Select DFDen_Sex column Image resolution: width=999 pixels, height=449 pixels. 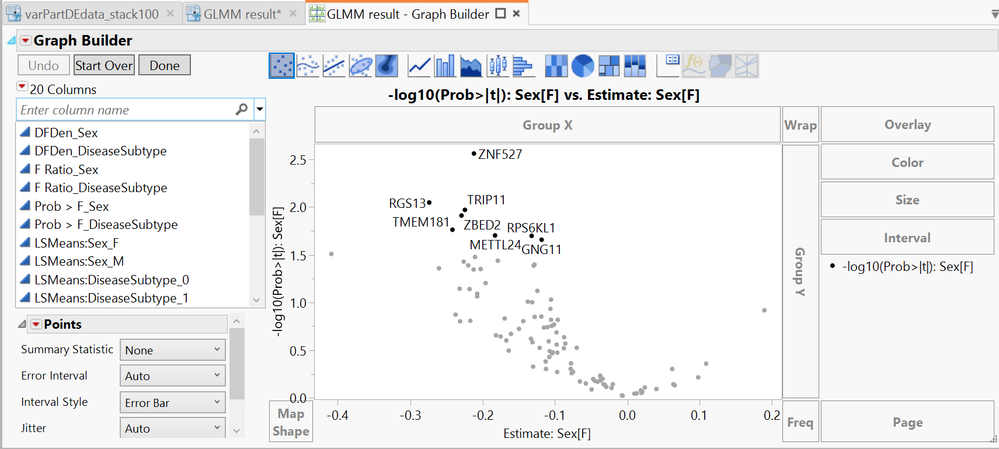(x=67, y=133)
